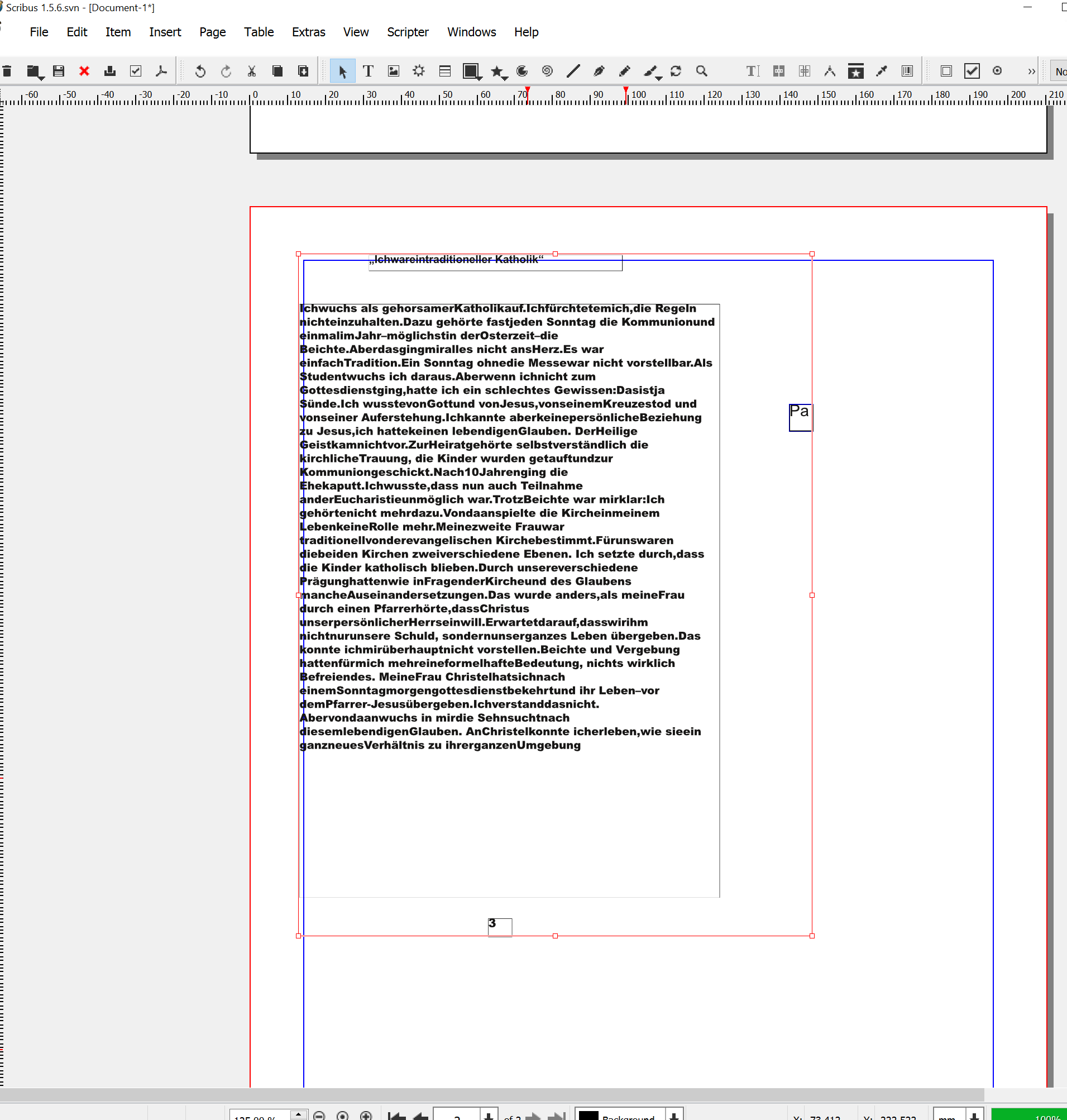
Task: Open the Scripter menu
Action: click(407, 32)
